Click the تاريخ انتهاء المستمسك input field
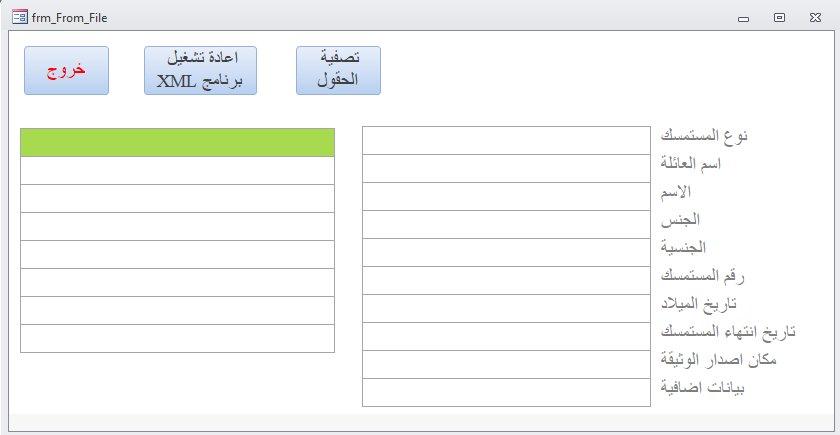The height and width of the screenshot is (435, 840). (x=506, y=336)
